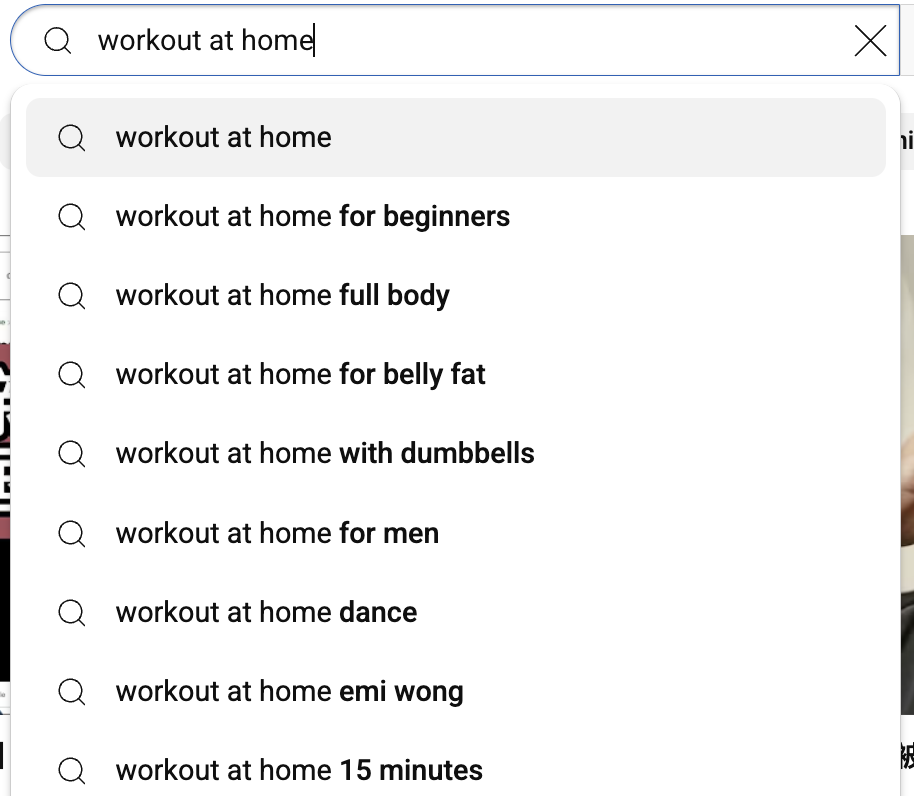Clear the search box with the X icon
Viewport: 914px width, 796px height.
pyautogui.click(x=870, y=41)
